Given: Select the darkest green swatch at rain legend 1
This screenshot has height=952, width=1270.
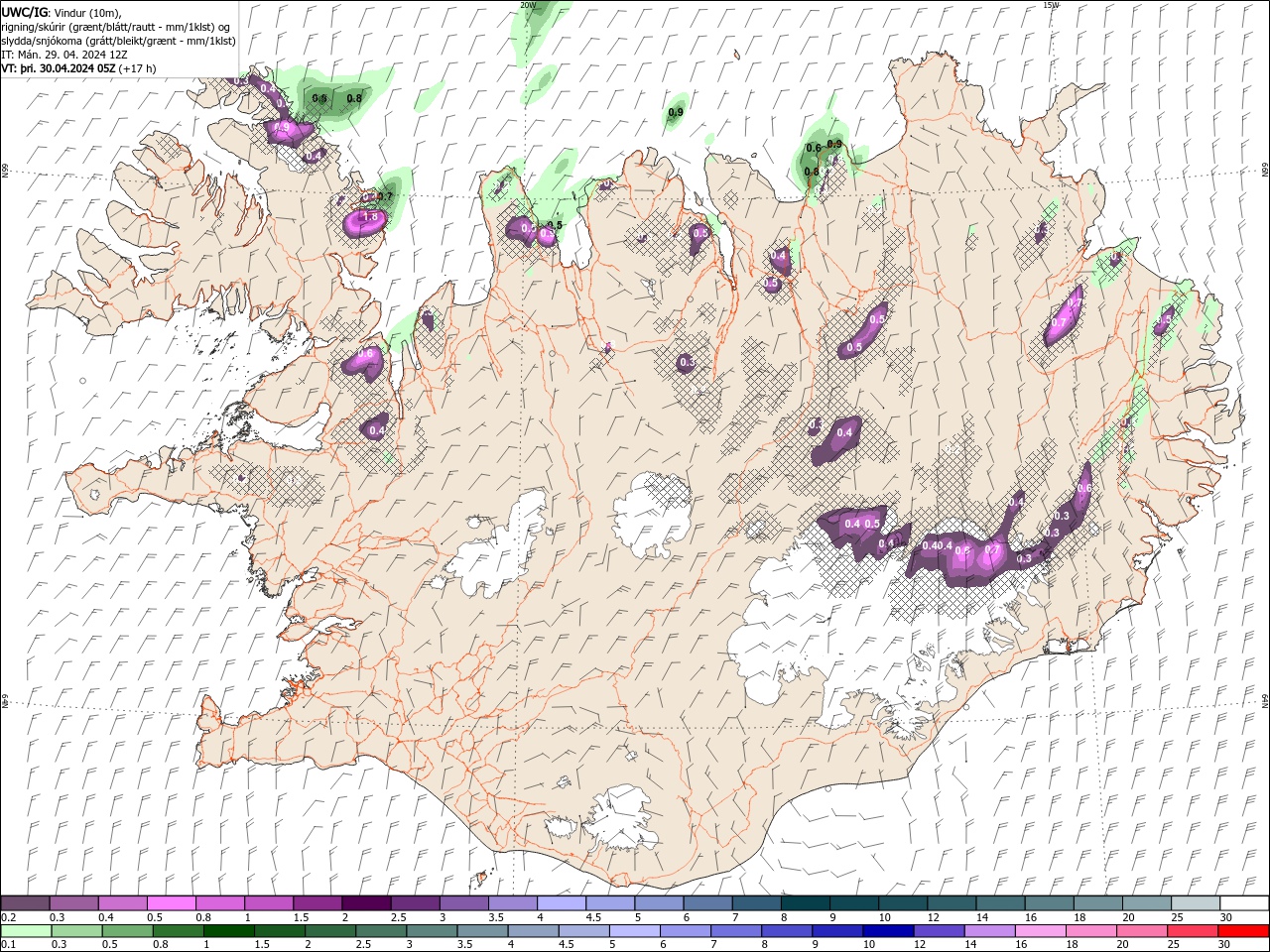Looking at the screenshot, I should pyautogui.click(x=229, y=931).
